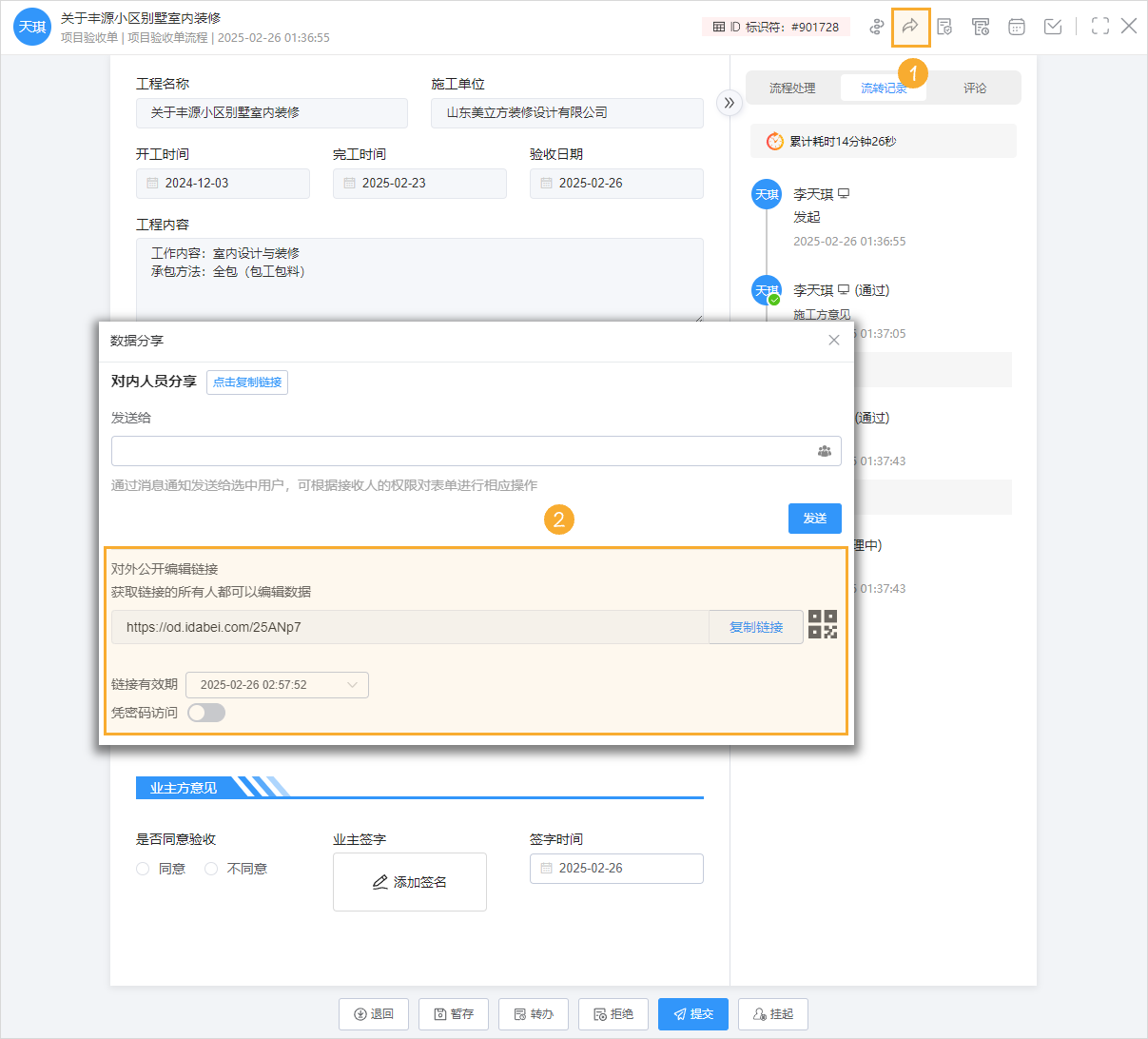Open the document approval icon in toolbar

(944, 27)
